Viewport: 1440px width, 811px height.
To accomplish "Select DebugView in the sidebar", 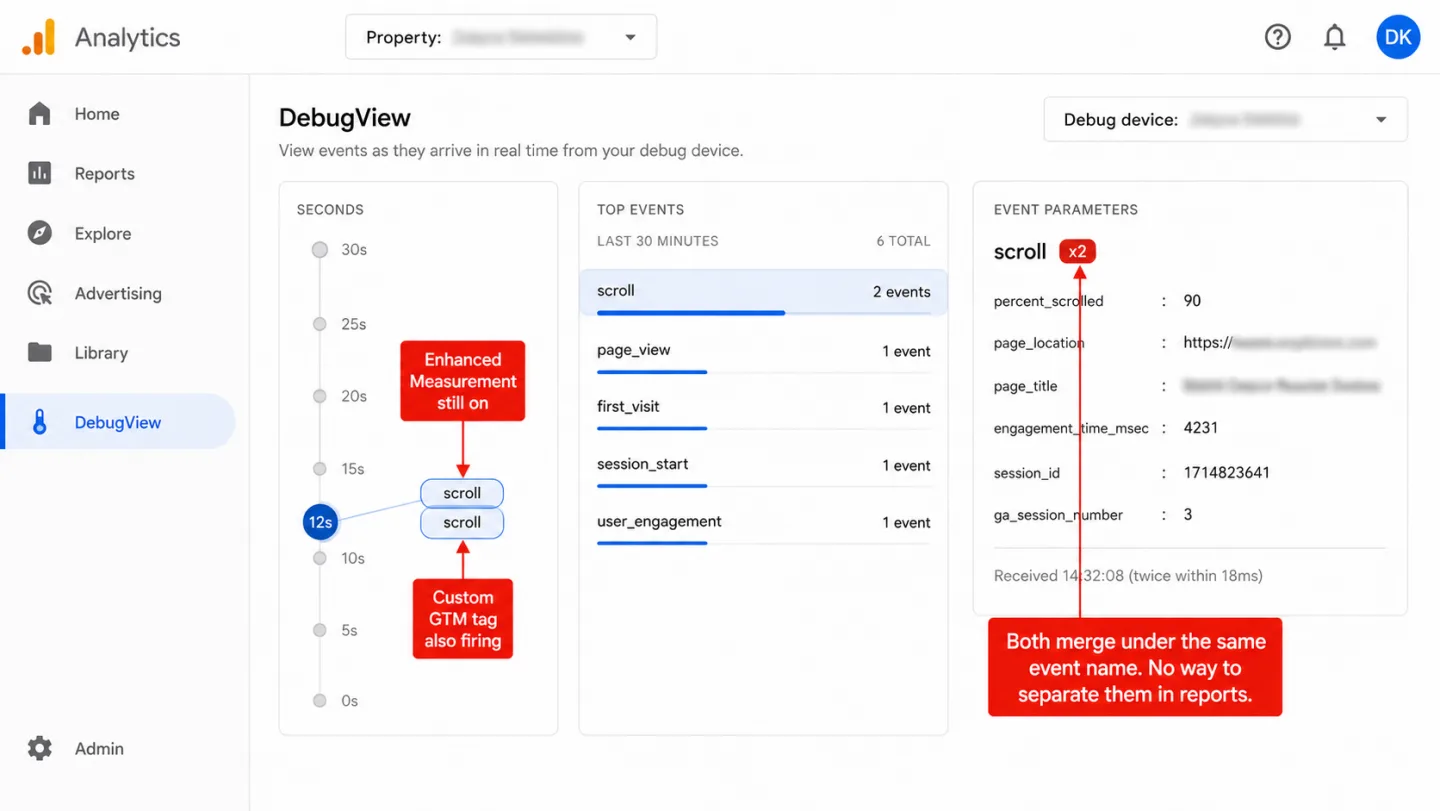I will click(118, 422).
